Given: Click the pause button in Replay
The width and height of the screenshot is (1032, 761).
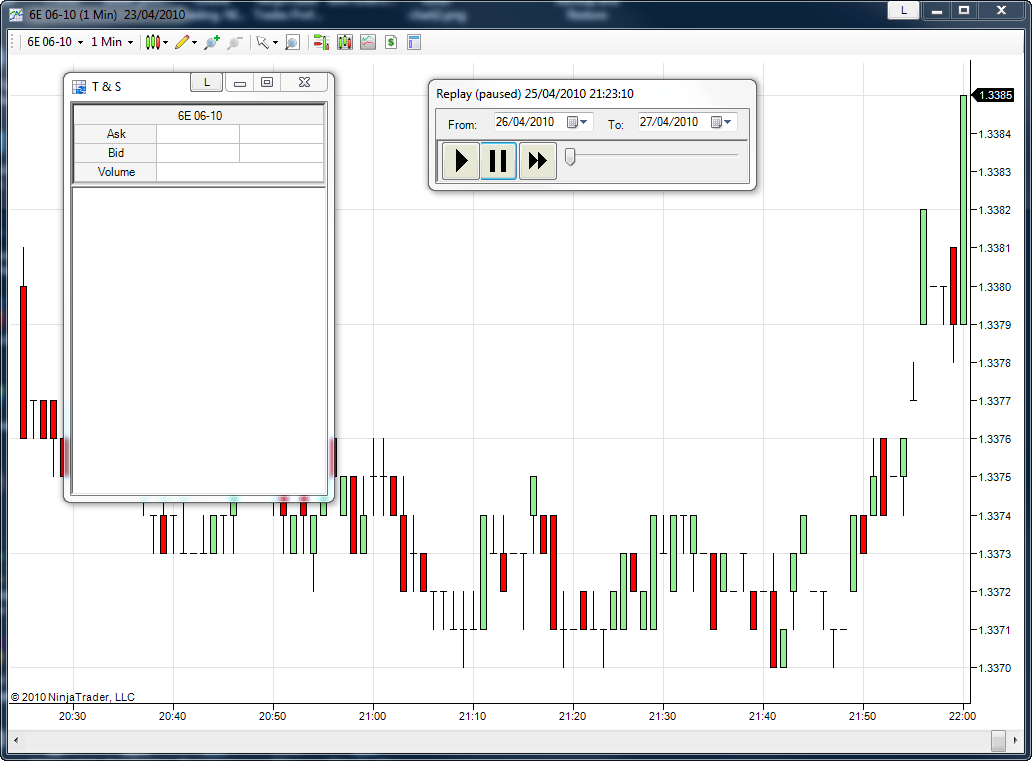Looking at the screenshot, I should click(x=498, y=160).
